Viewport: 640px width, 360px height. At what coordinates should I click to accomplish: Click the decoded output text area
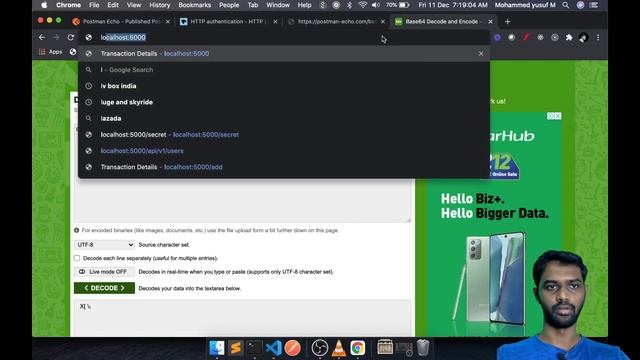click(x=242, y=318)
